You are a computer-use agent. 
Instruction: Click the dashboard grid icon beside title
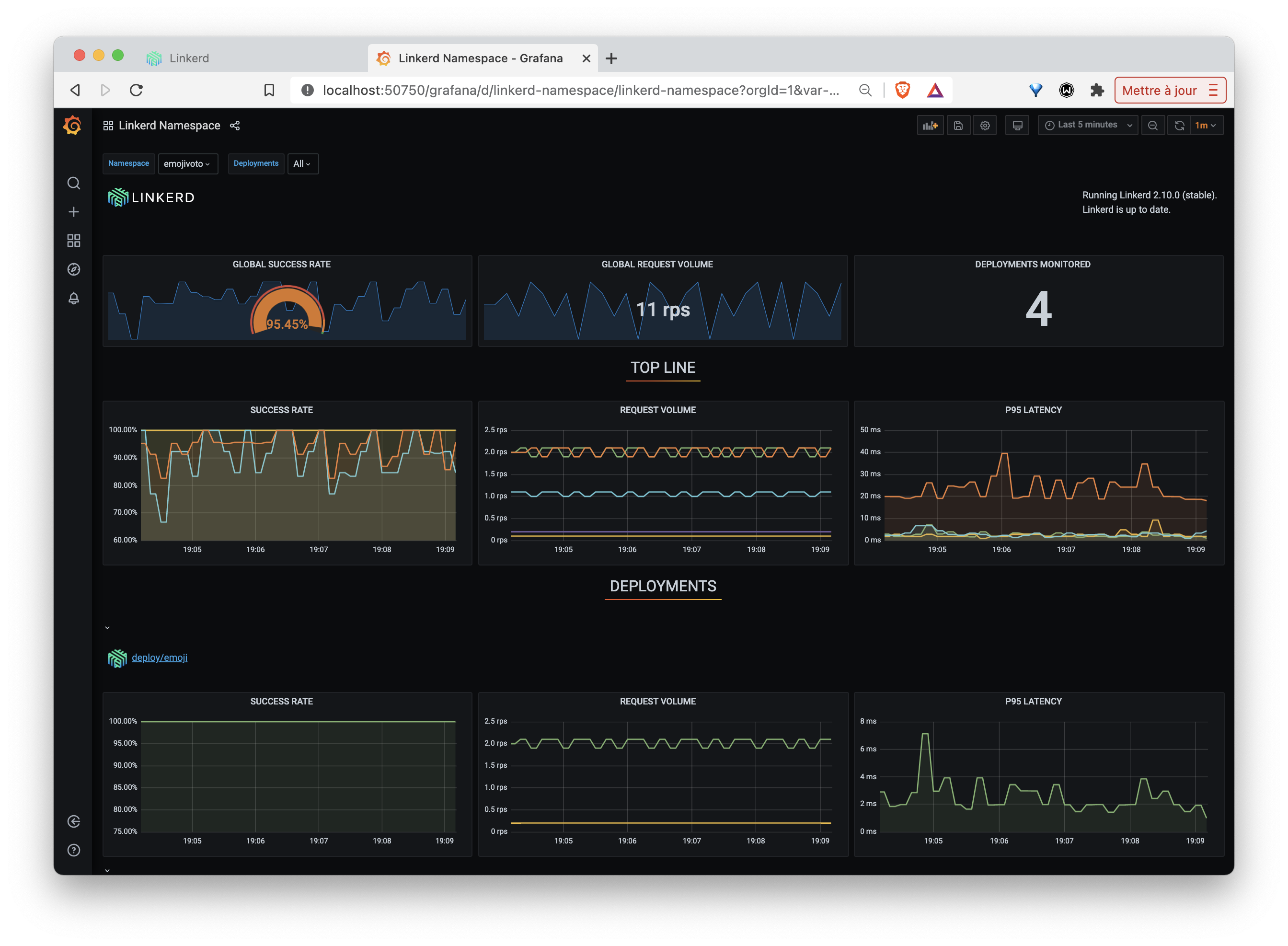108,126
